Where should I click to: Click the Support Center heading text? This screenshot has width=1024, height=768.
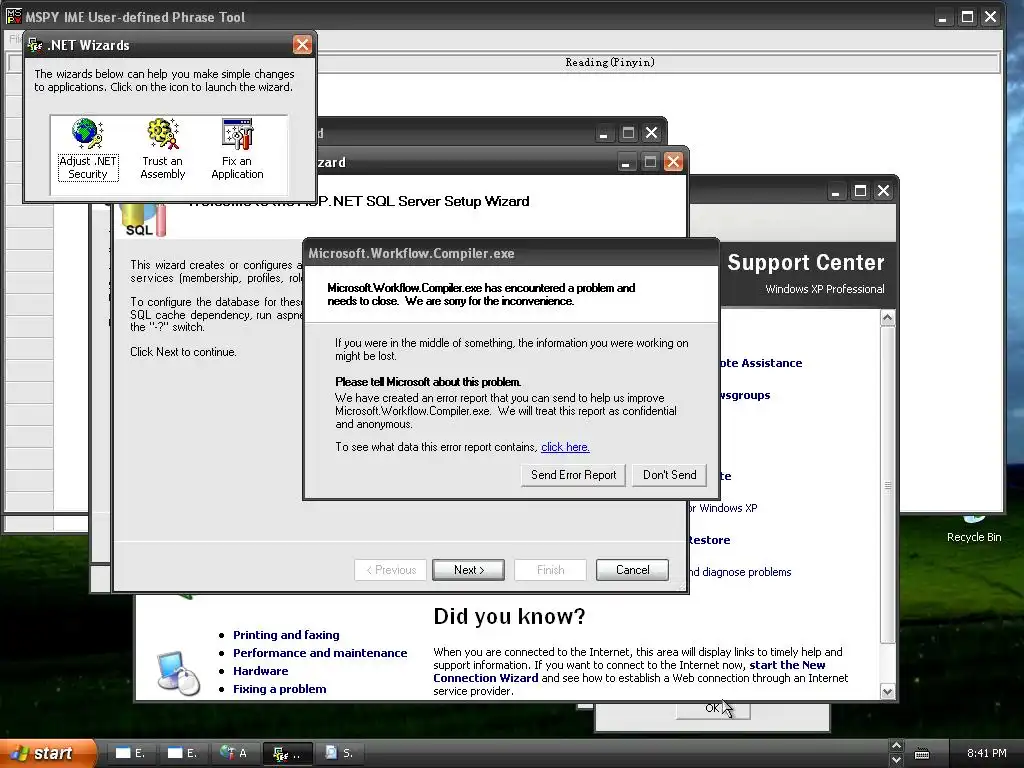click(806, 263)
